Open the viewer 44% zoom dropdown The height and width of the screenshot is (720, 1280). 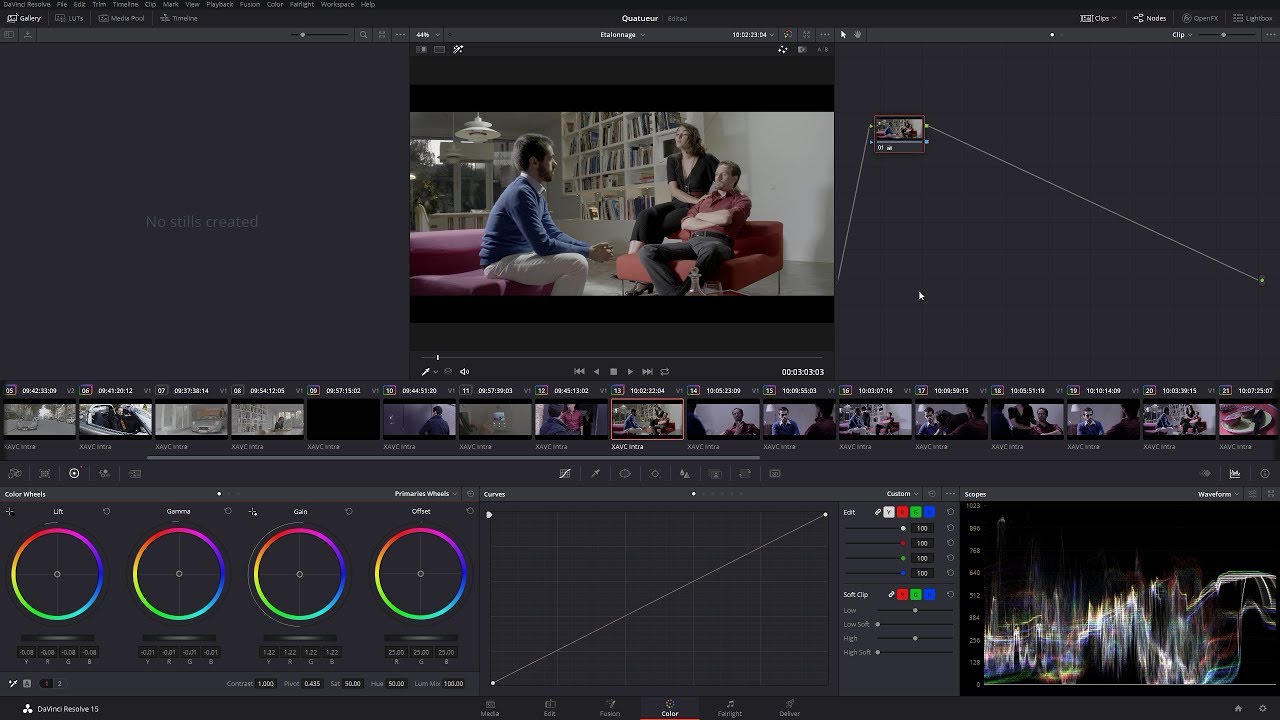click(x=426, y=35)
